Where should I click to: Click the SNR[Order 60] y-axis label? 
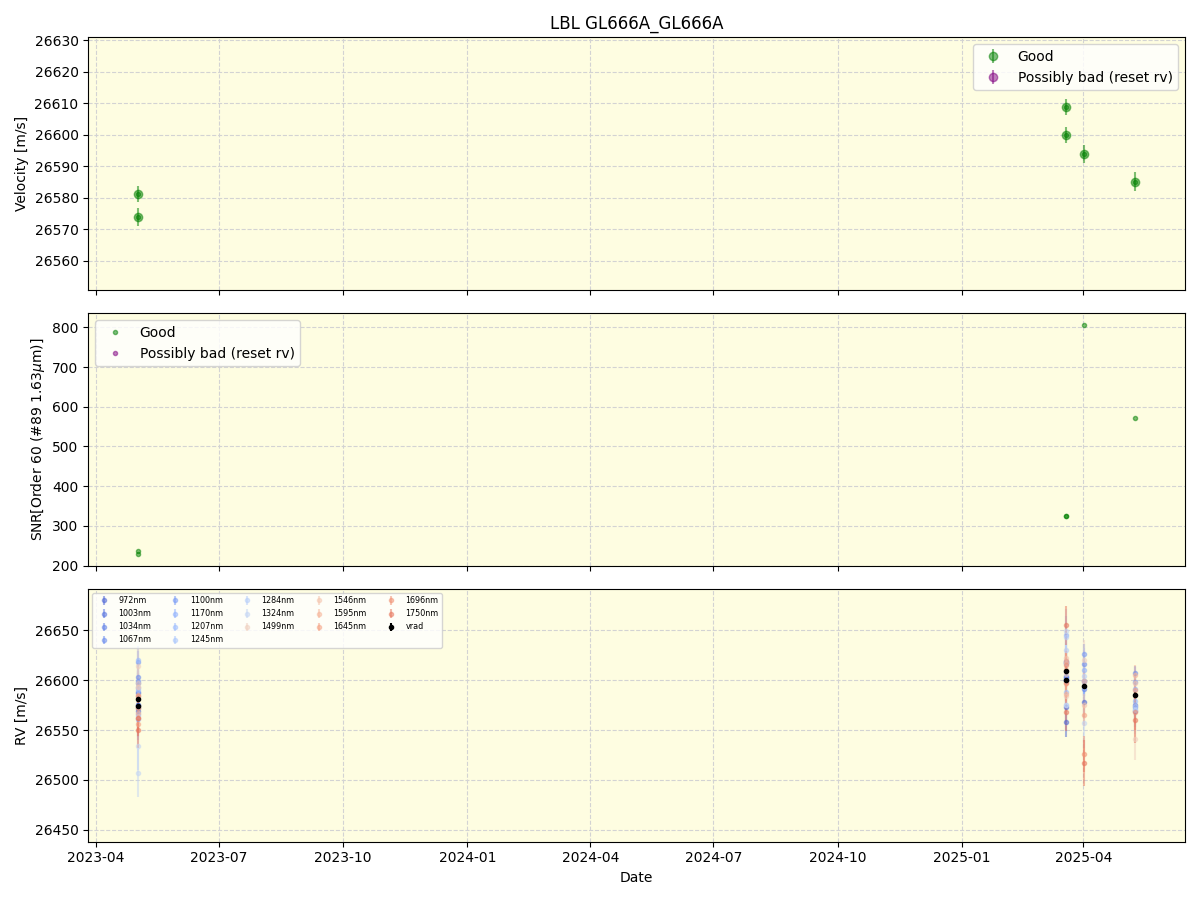click(37, 439)
